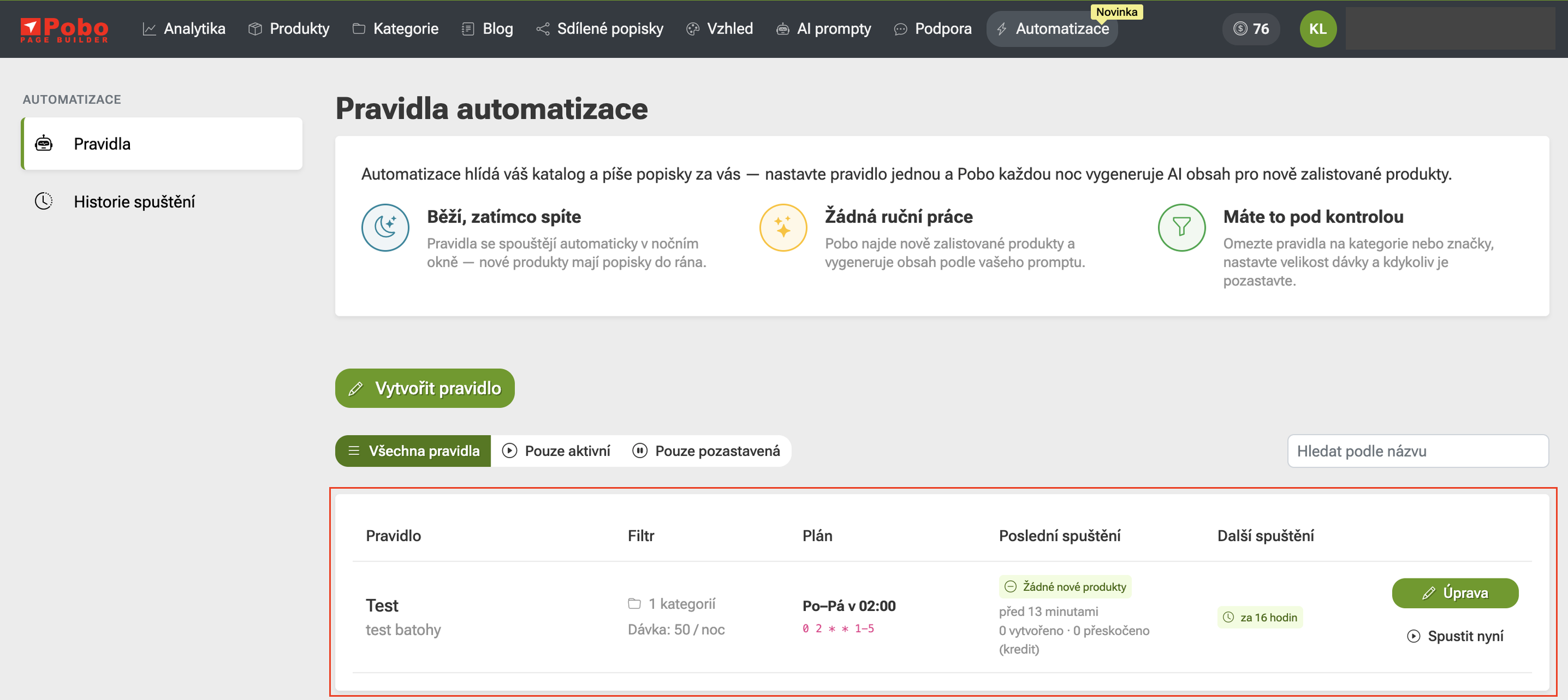Click the Blog document icon
Screen dimensions: 1568x700
tap(468, 29)
